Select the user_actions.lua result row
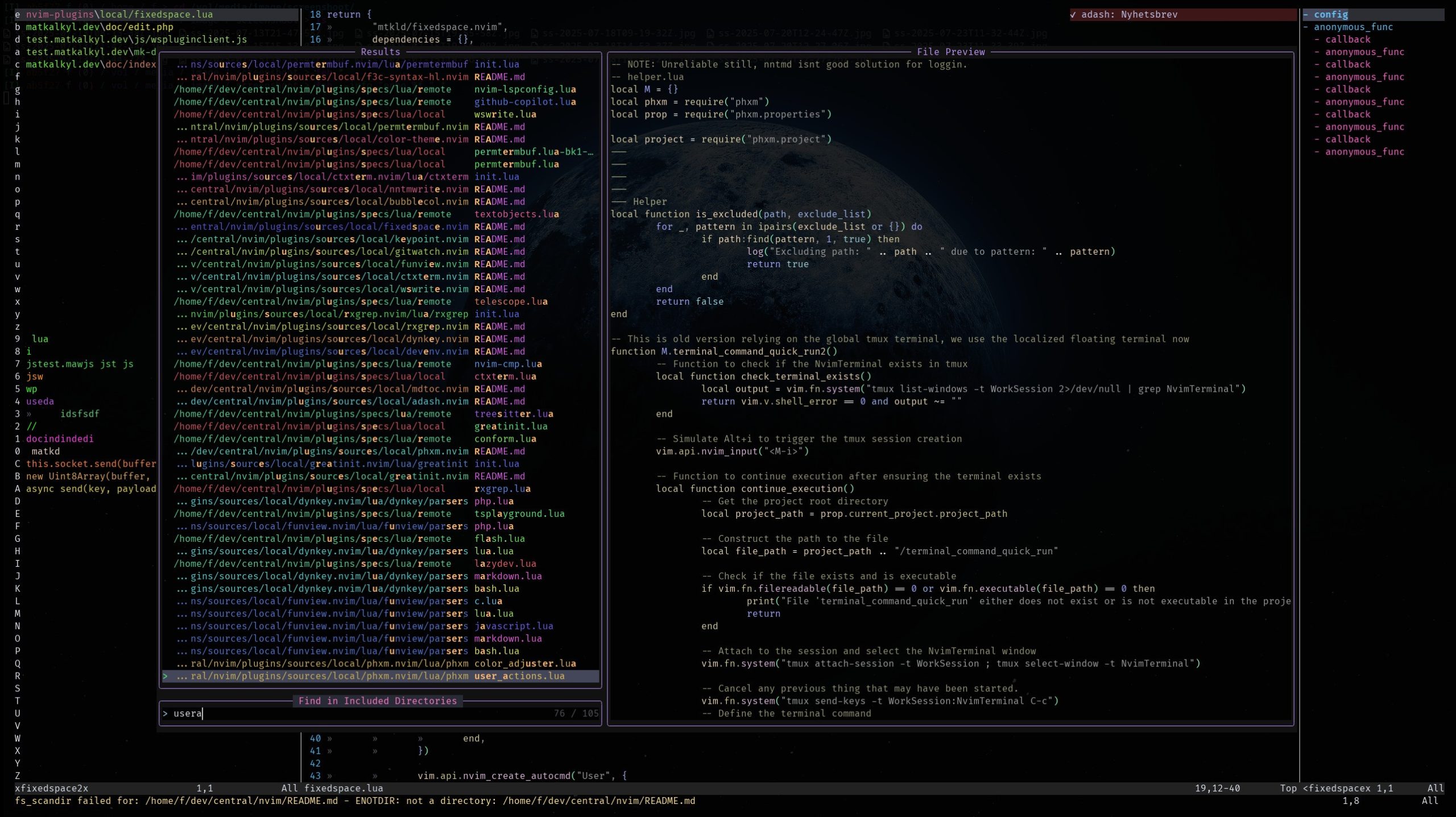Screen dimensions: 1456x817 380,676
